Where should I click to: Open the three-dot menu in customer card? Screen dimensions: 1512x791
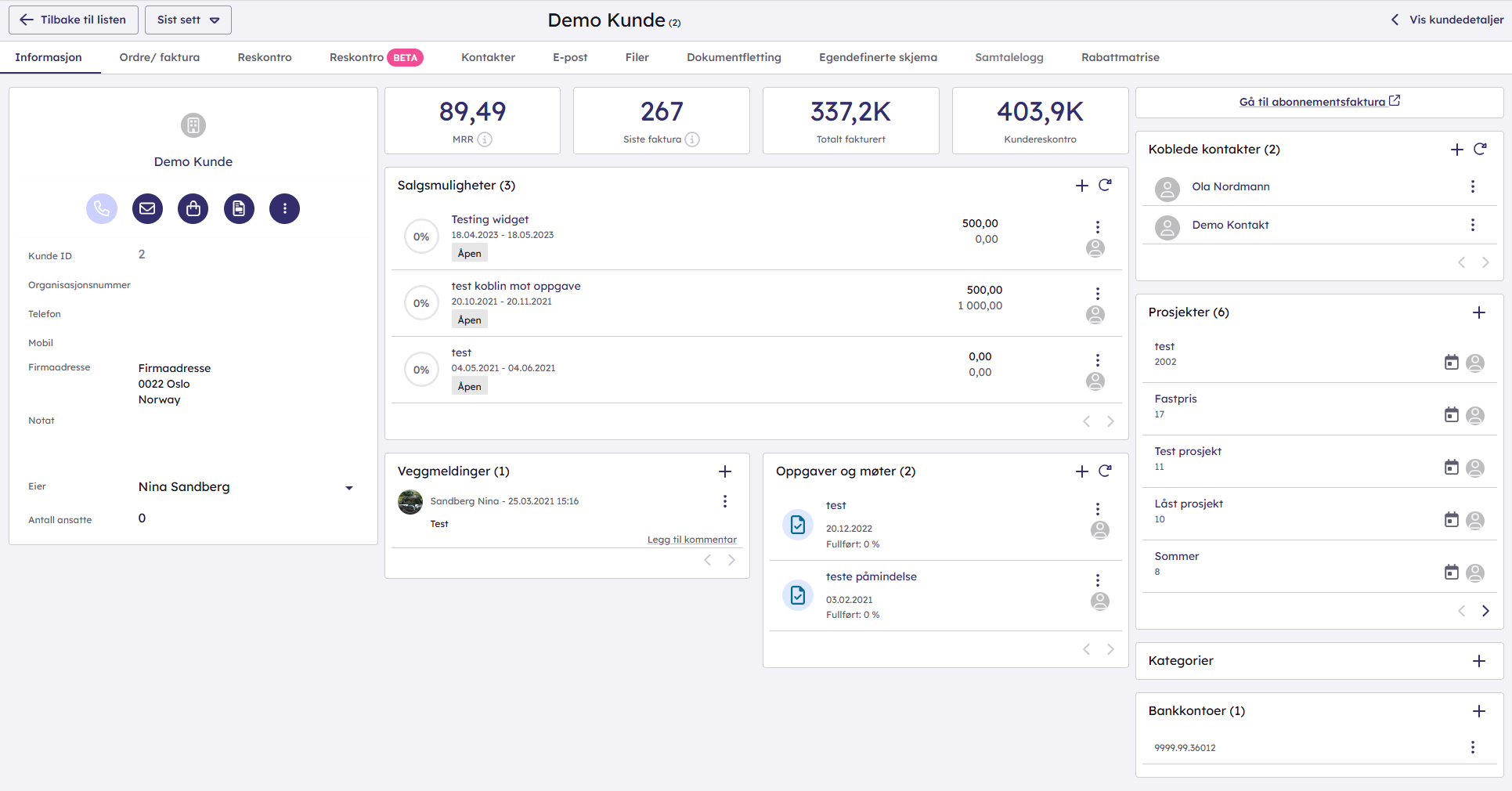pos(284,209)
